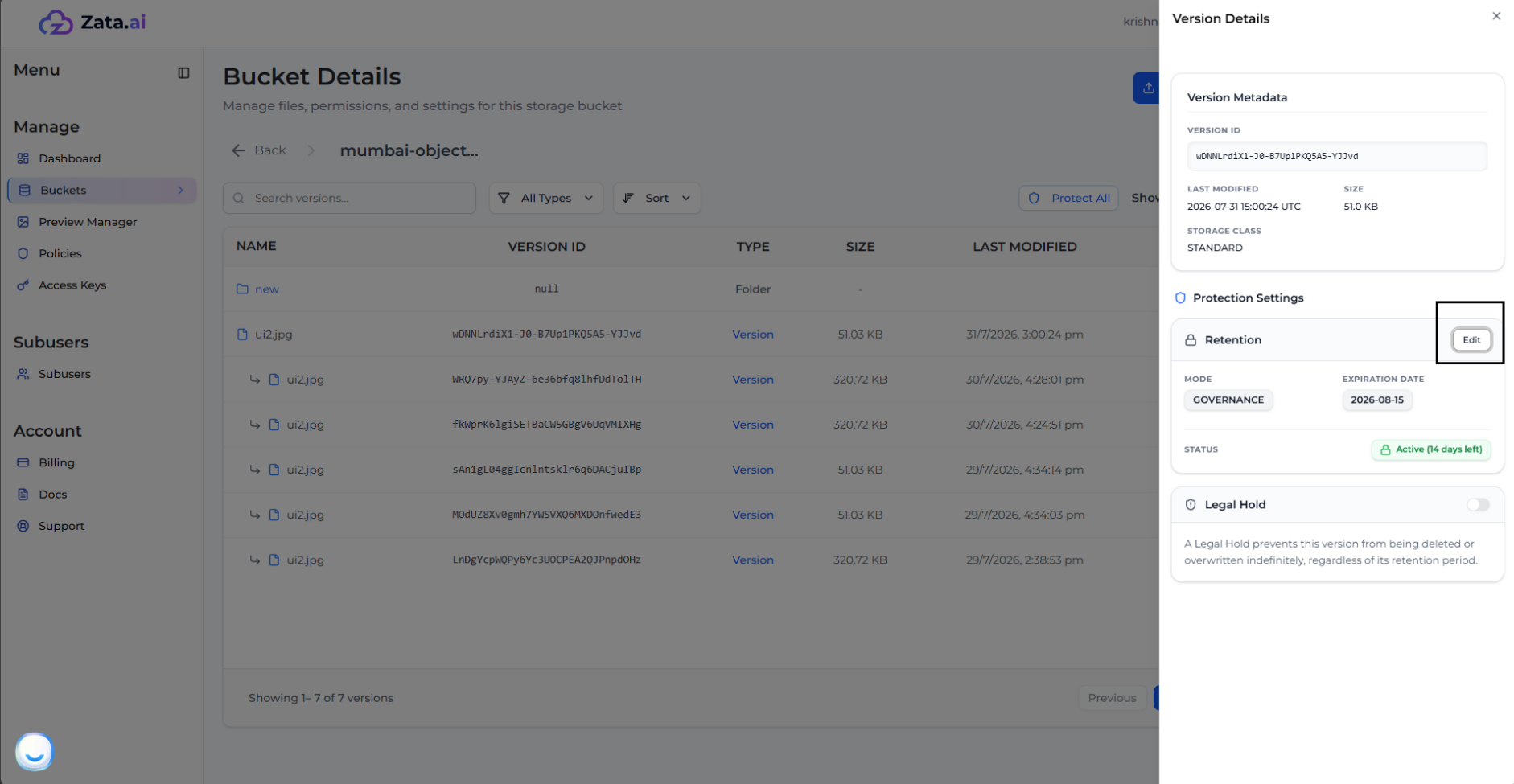Click the back arrow icon
Screen dimensions: 1514x784
[x=238, y=150]
